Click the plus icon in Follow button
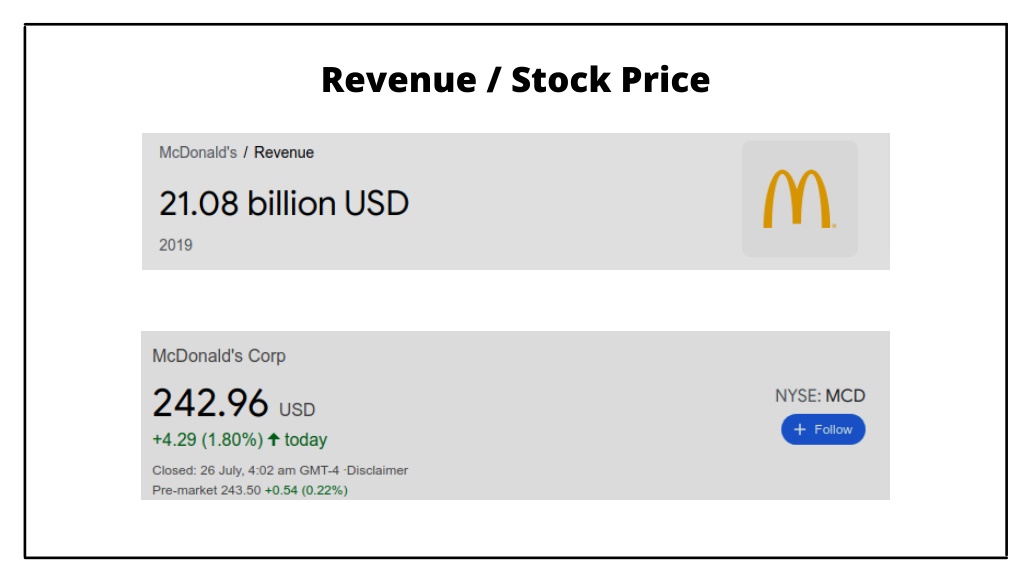 [x=799, y=430]
